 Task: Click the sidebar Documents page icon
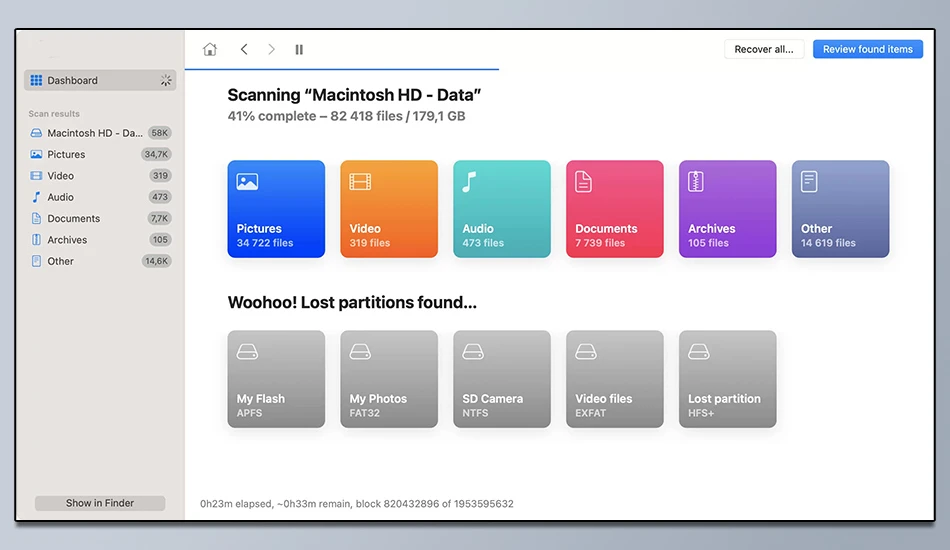(x=36, y=218)
